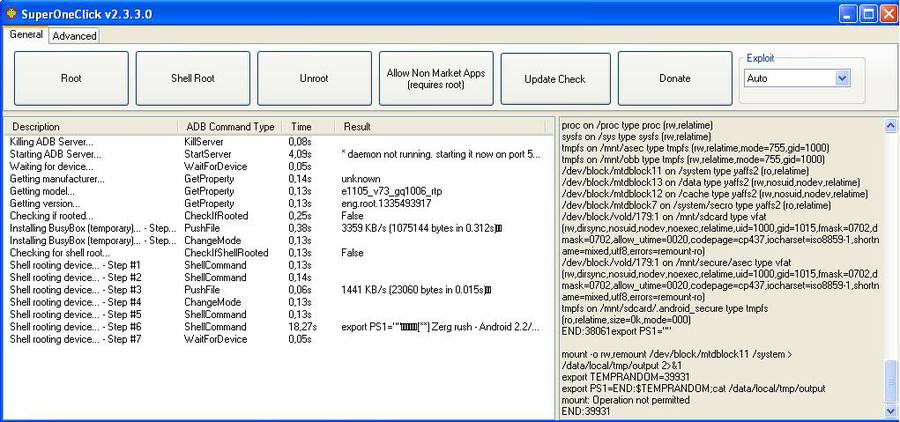Image resolution: width=900 pixels, height=422 pixels.
Task: Click the 'CheckIfShellRooted' command cell
Action: pos(226,253)
